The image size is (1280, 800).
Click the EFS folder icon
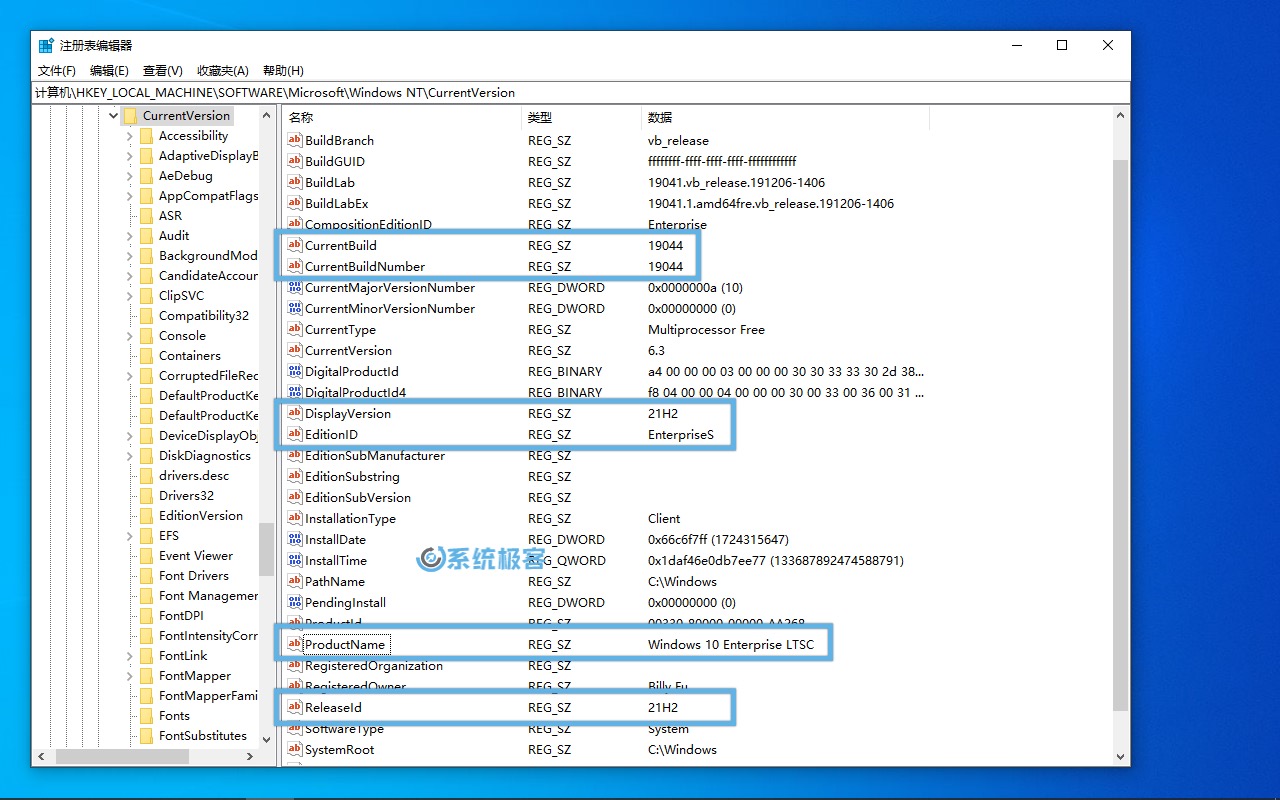(x=146, y=536)
